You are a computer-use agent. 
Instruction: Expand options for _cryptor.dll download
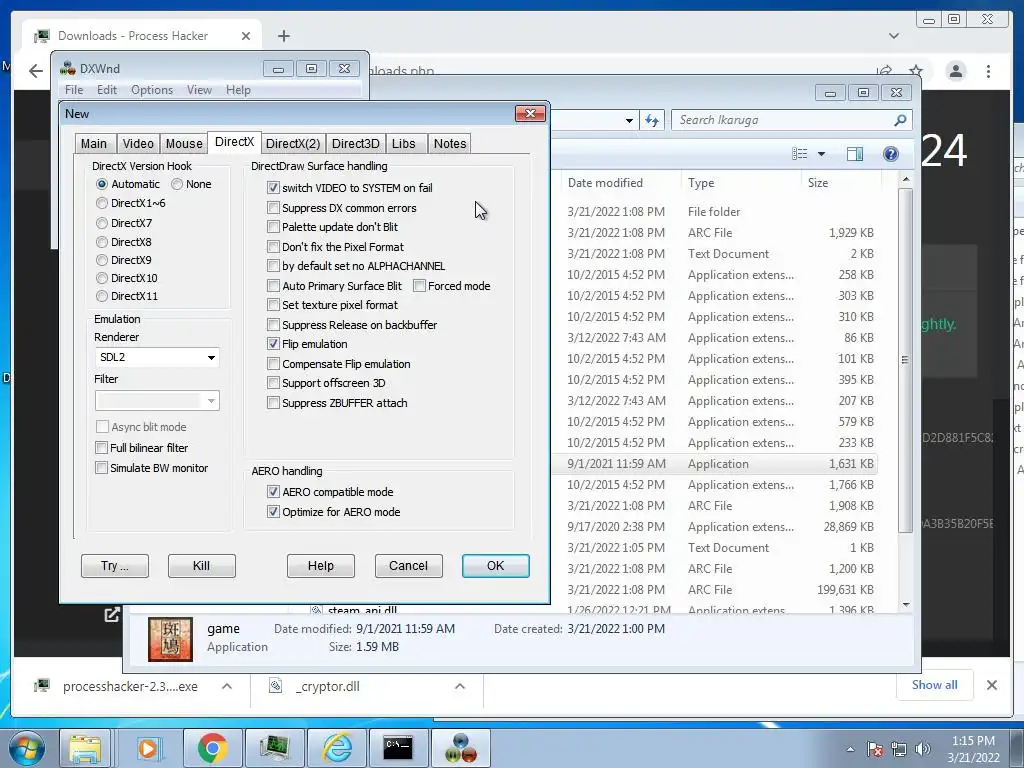pos(460,686)
